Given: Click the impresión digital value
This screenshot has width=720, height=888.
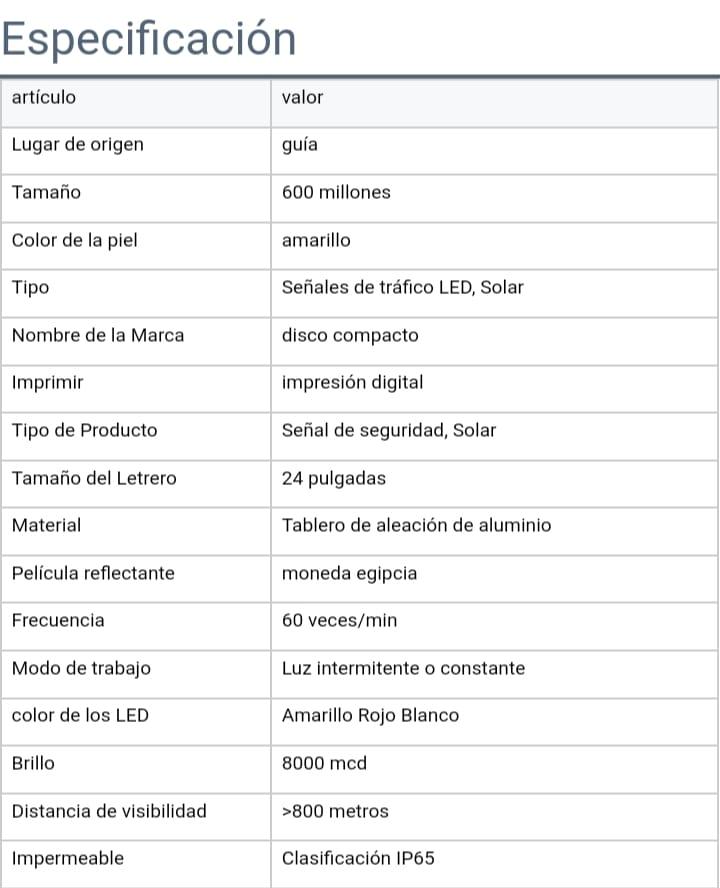Looking at the screenshot, I should coord(352,382).
